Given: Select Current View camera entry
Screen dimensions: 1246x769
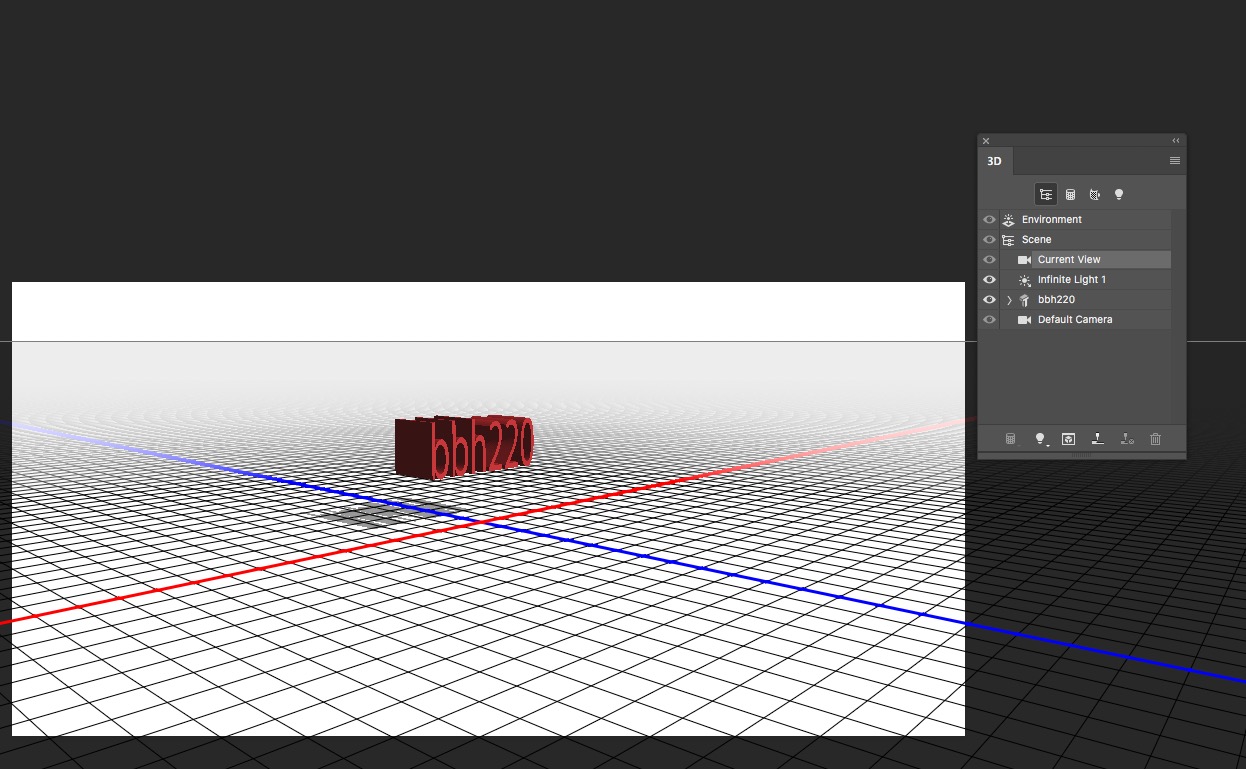Looking at the screenshot, I should [1085, 260].
